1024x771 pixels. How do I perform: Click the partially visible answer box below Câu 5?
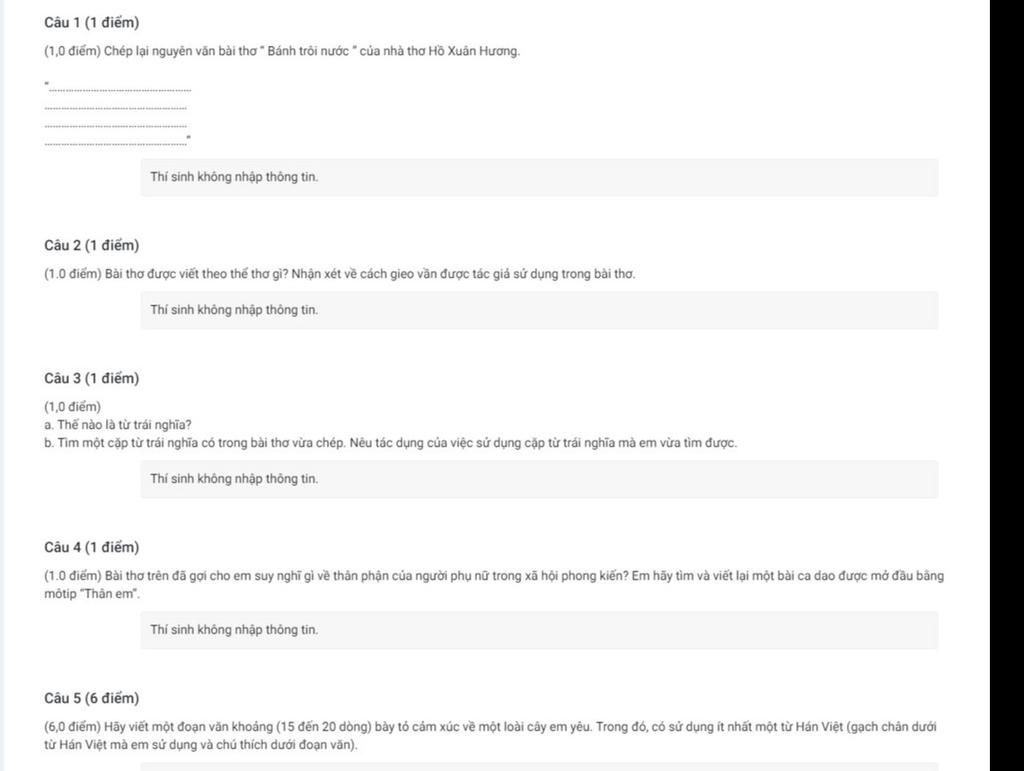[539, 766]
